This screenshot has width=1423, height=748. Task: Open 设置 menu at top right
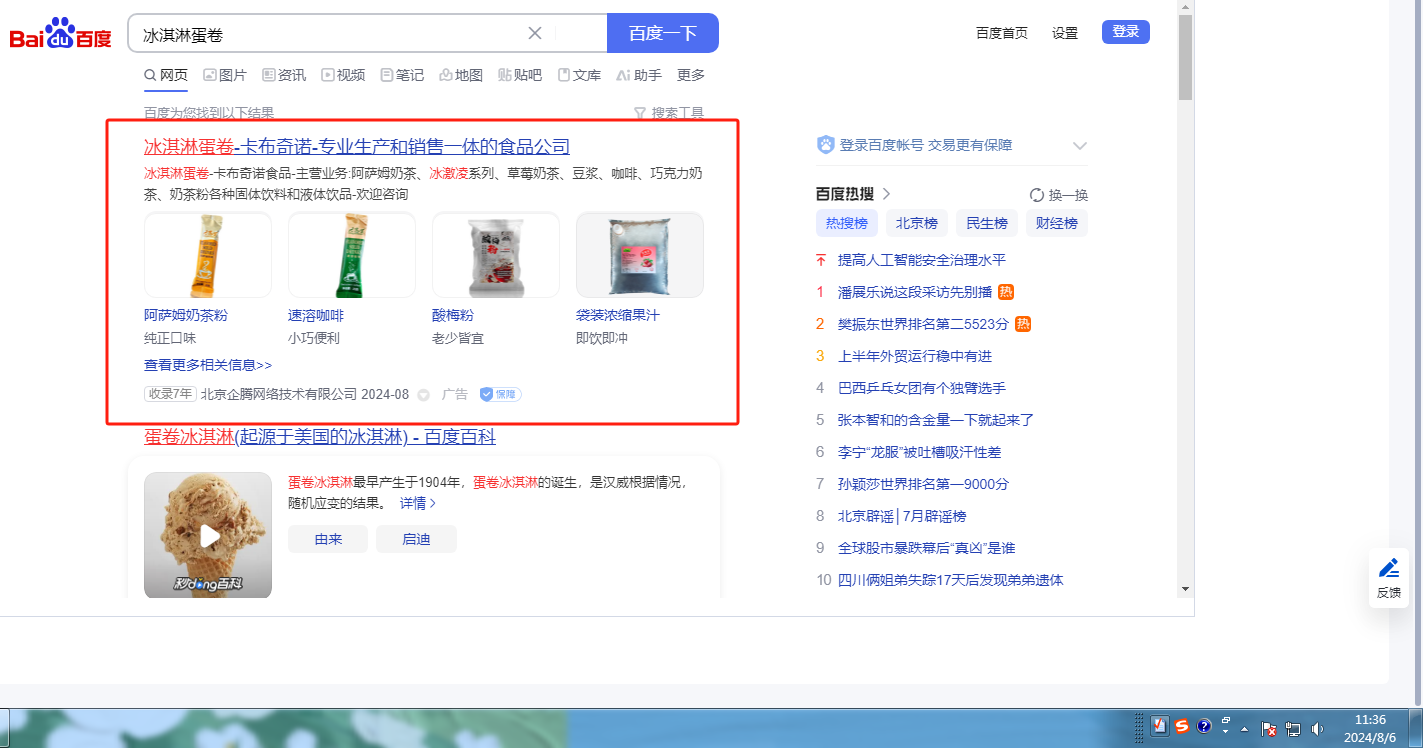(x=1065, y=33)
